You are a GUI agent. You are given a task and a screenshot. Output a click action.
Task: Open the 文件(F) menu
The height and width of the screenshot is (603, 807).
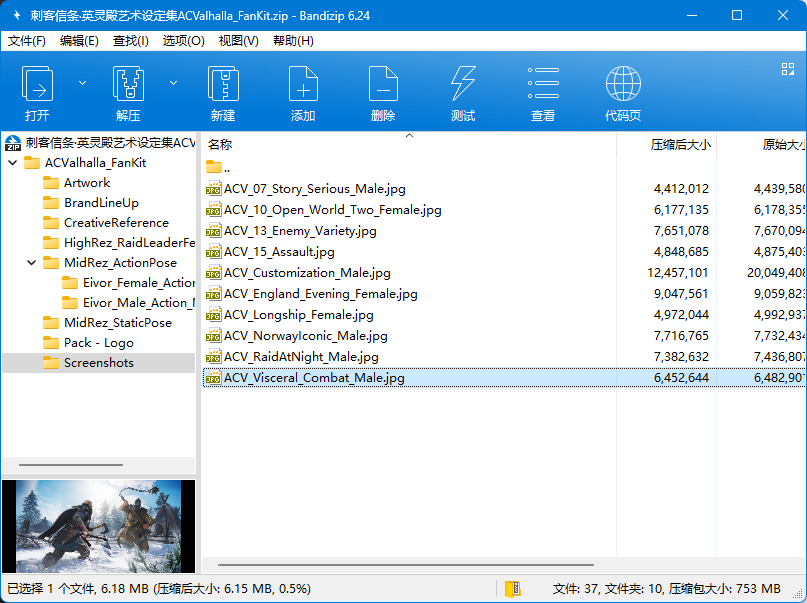(27, 41)
